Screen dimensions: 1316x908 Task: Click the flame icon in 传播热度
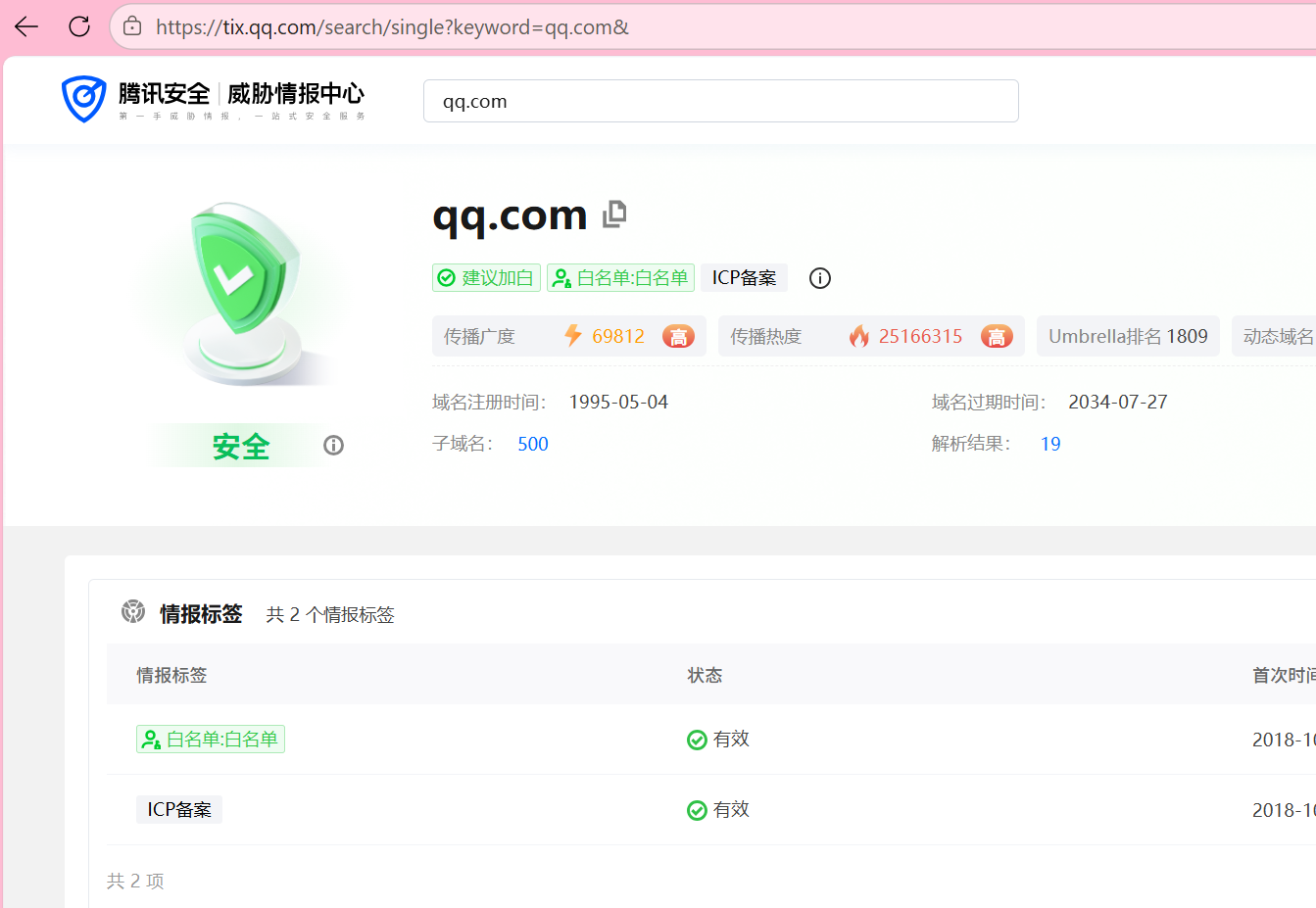(859, 336)
